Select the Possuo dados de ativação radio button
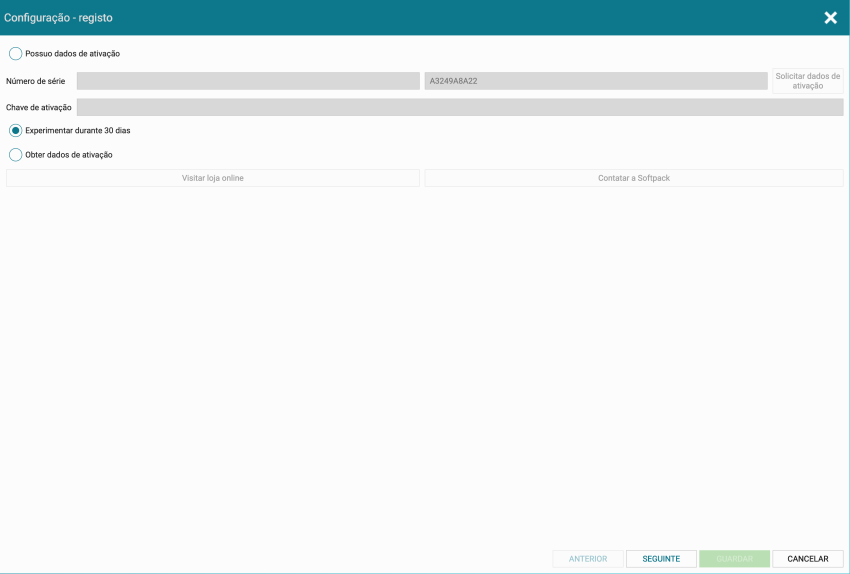Screen dimensions: 850x574 pyautogui.click(x=15, y=54)
